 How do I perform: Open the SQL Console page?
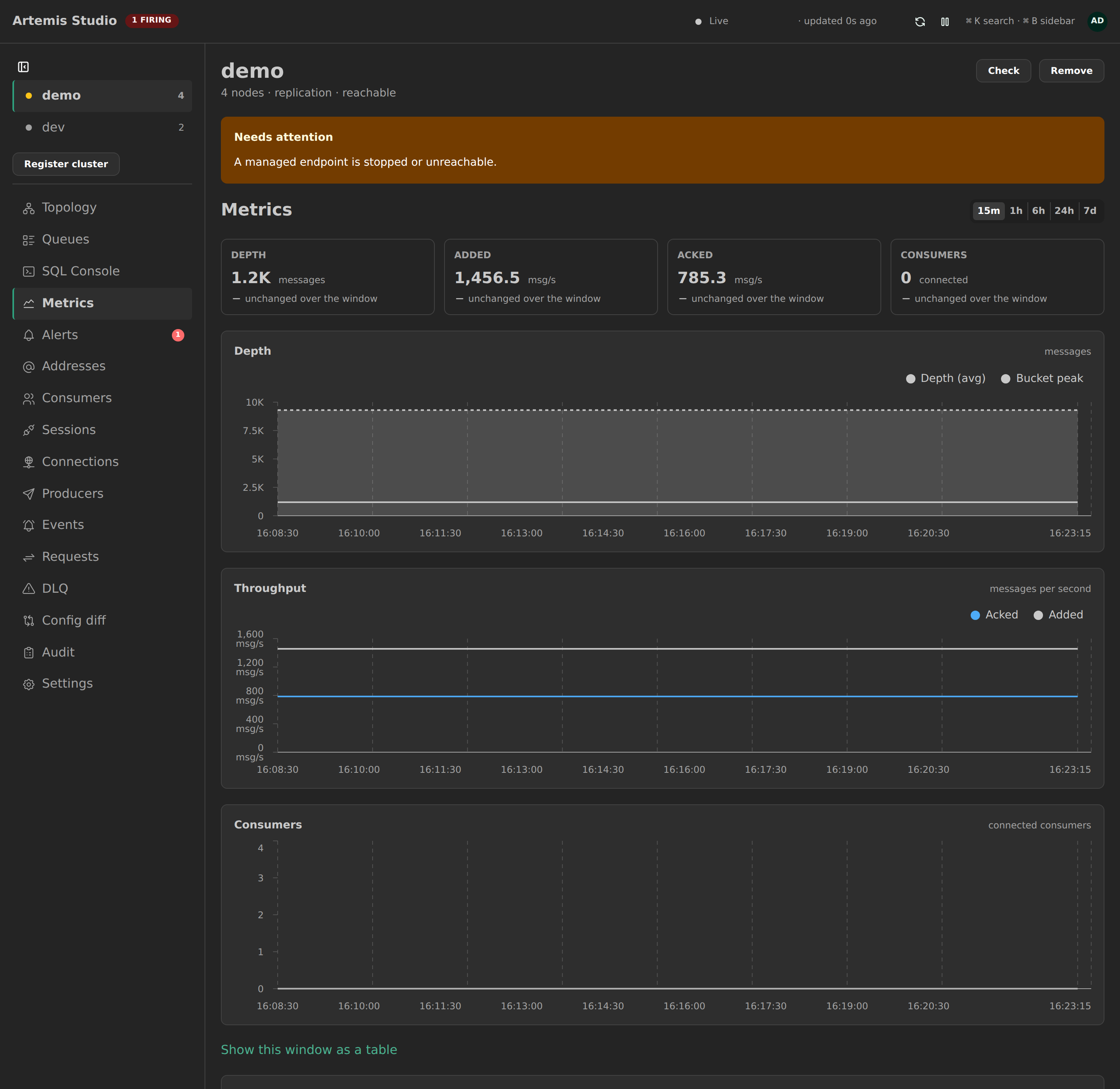point(102,271)
